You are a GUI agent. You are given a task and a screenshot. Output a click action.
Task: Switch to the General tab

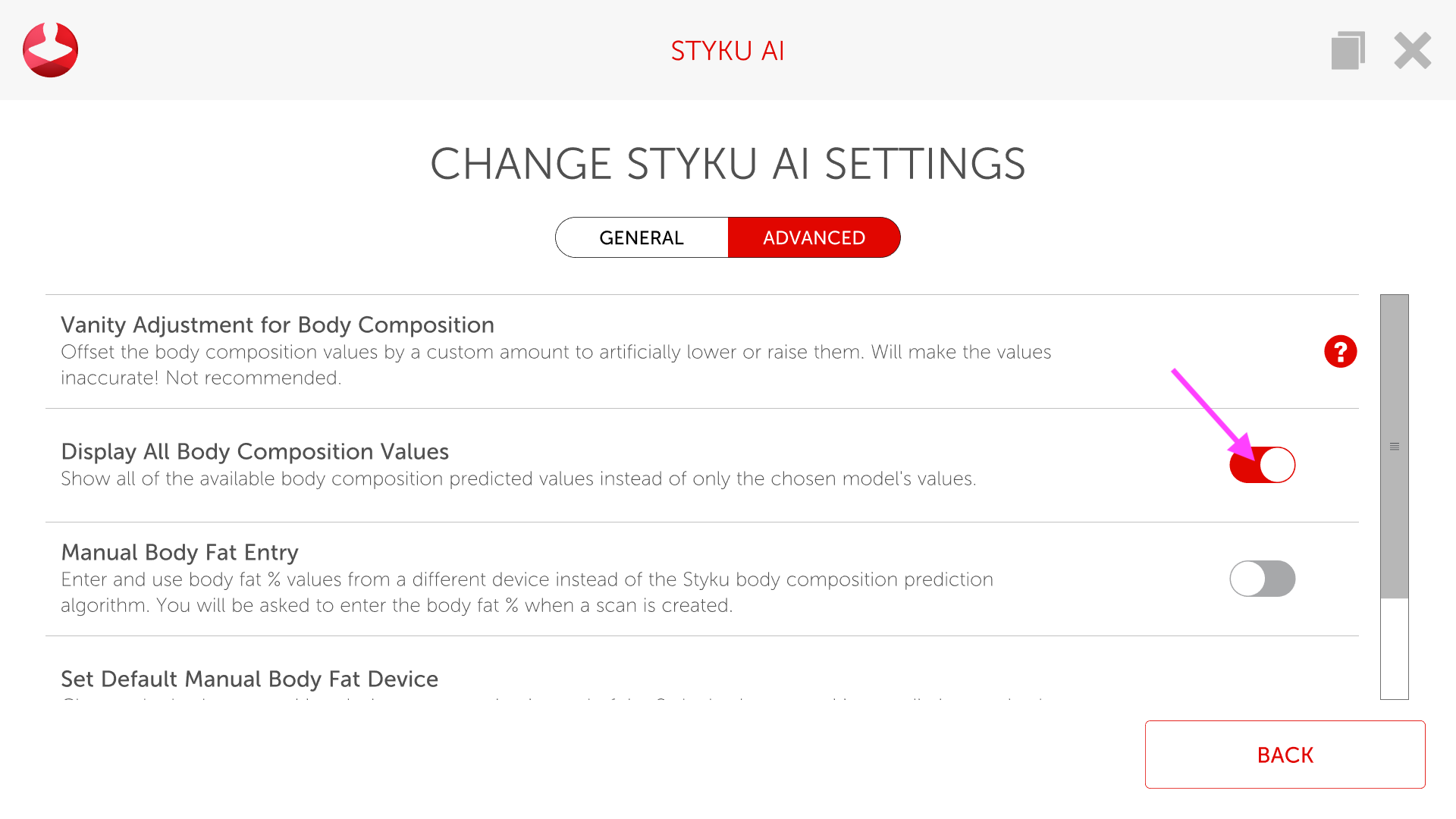(x=642, y=238)
